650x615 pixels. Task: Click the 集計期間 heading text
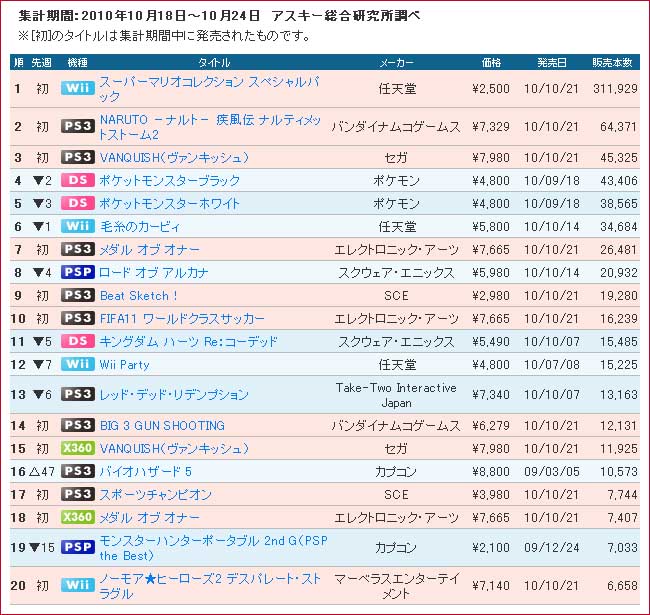pos(219,16)
